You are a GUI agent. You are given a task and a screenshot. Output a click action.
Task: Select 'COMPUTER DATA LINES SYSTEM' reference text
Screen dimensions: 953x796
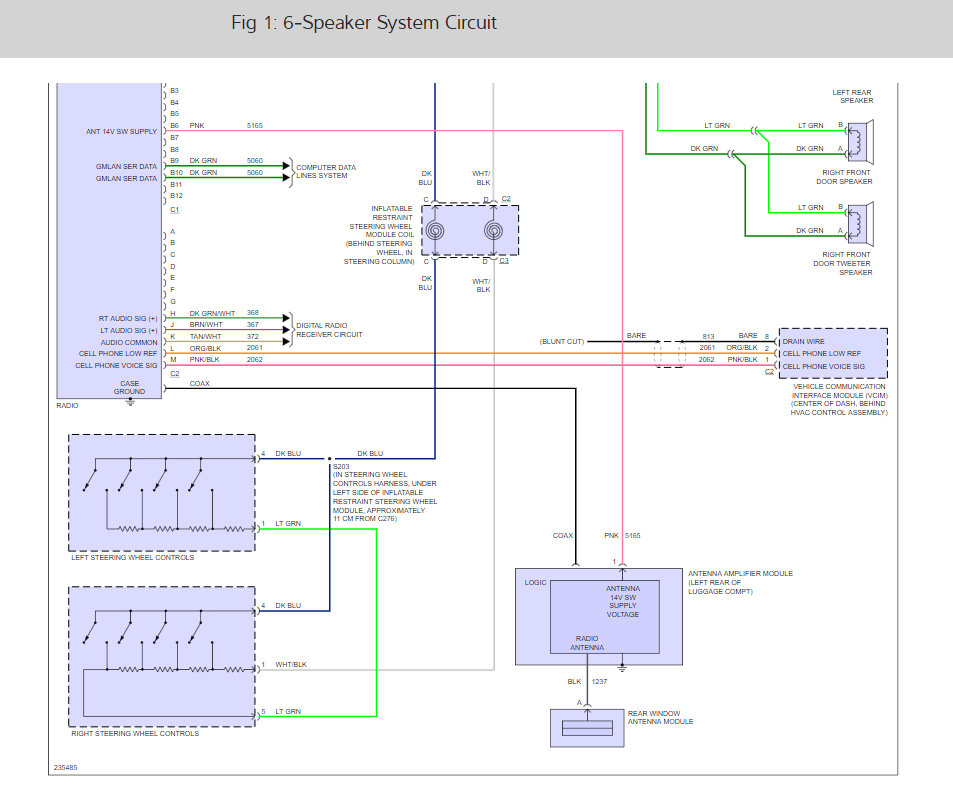click(326, 171)
